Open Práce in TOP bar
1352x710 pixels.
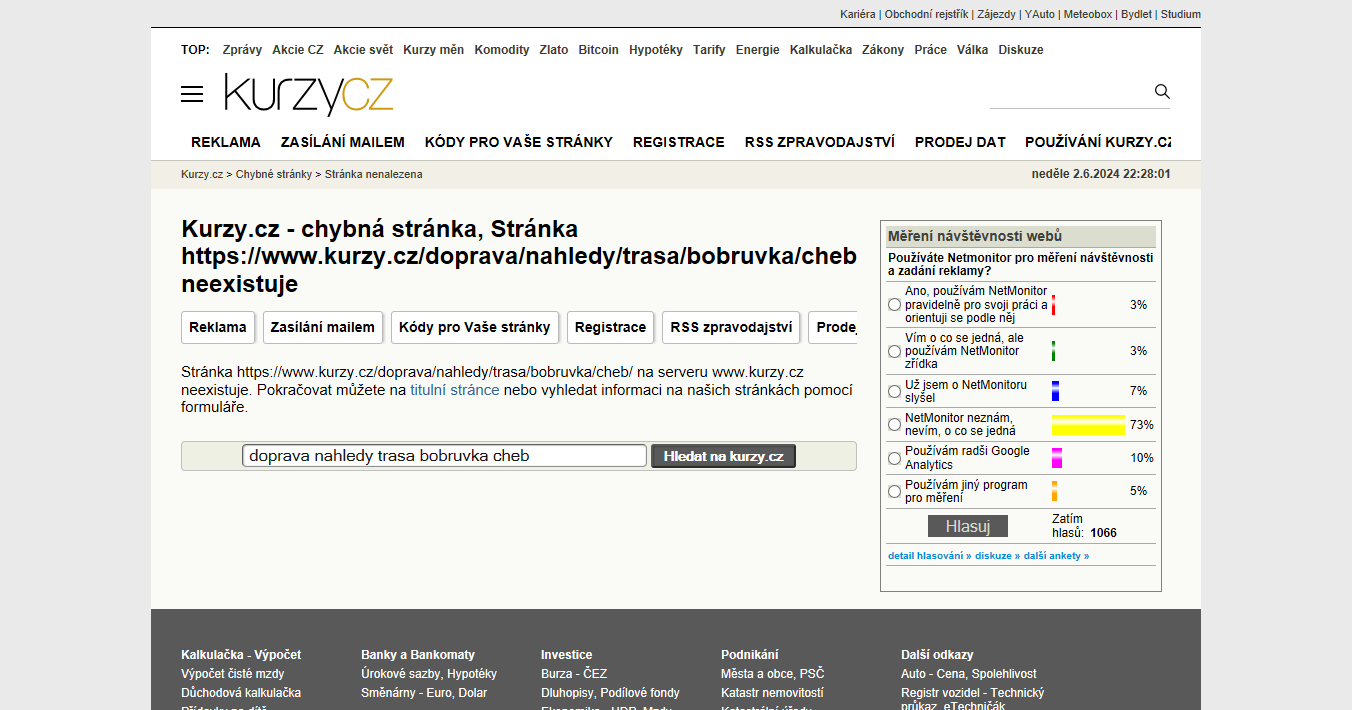pos(931,50)
